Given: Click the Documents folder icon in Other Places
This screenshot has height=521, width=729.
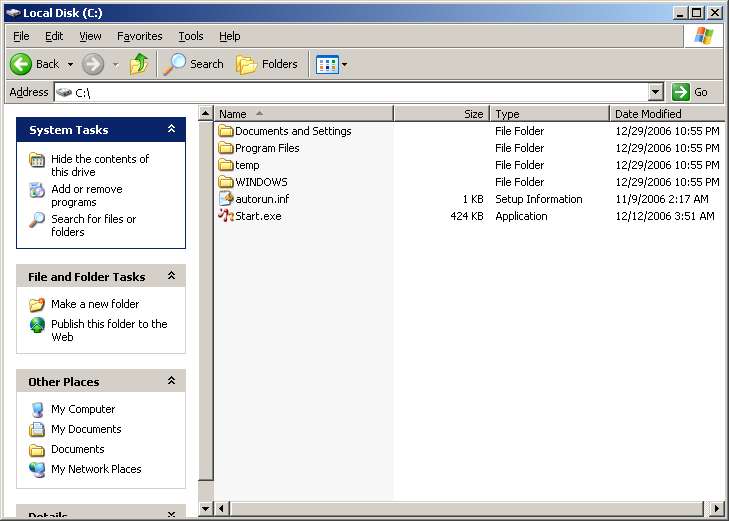Looking at the screenshot, I should point(37,450).
